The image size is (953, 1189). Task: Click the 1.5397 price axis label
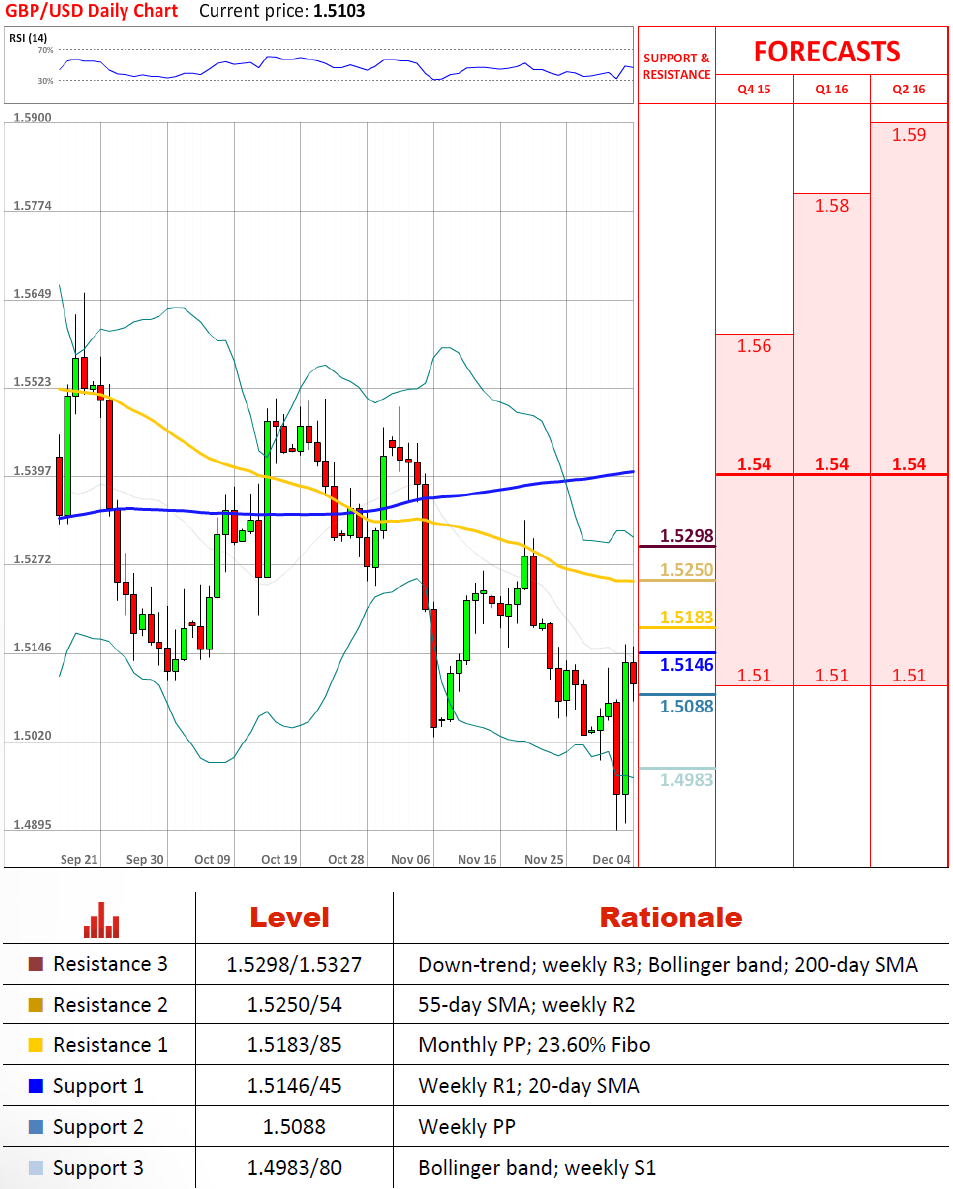pyautogui.click(x=33, y=471)
